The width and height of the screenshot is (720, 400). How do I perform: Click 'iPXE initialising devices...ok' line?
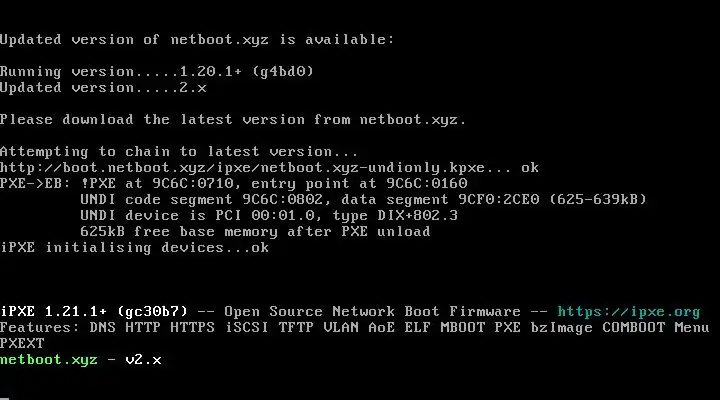pos(135,248)
